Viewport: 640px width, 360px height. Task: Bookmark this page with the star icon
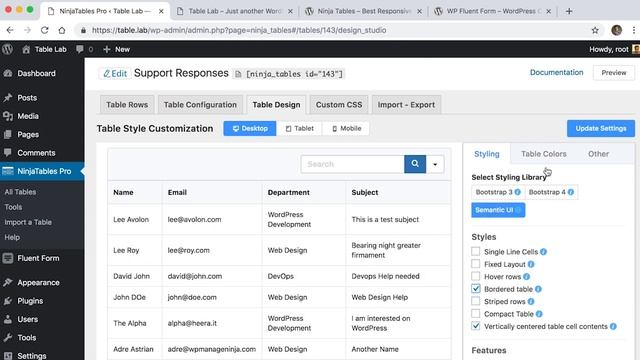point(595,30)
